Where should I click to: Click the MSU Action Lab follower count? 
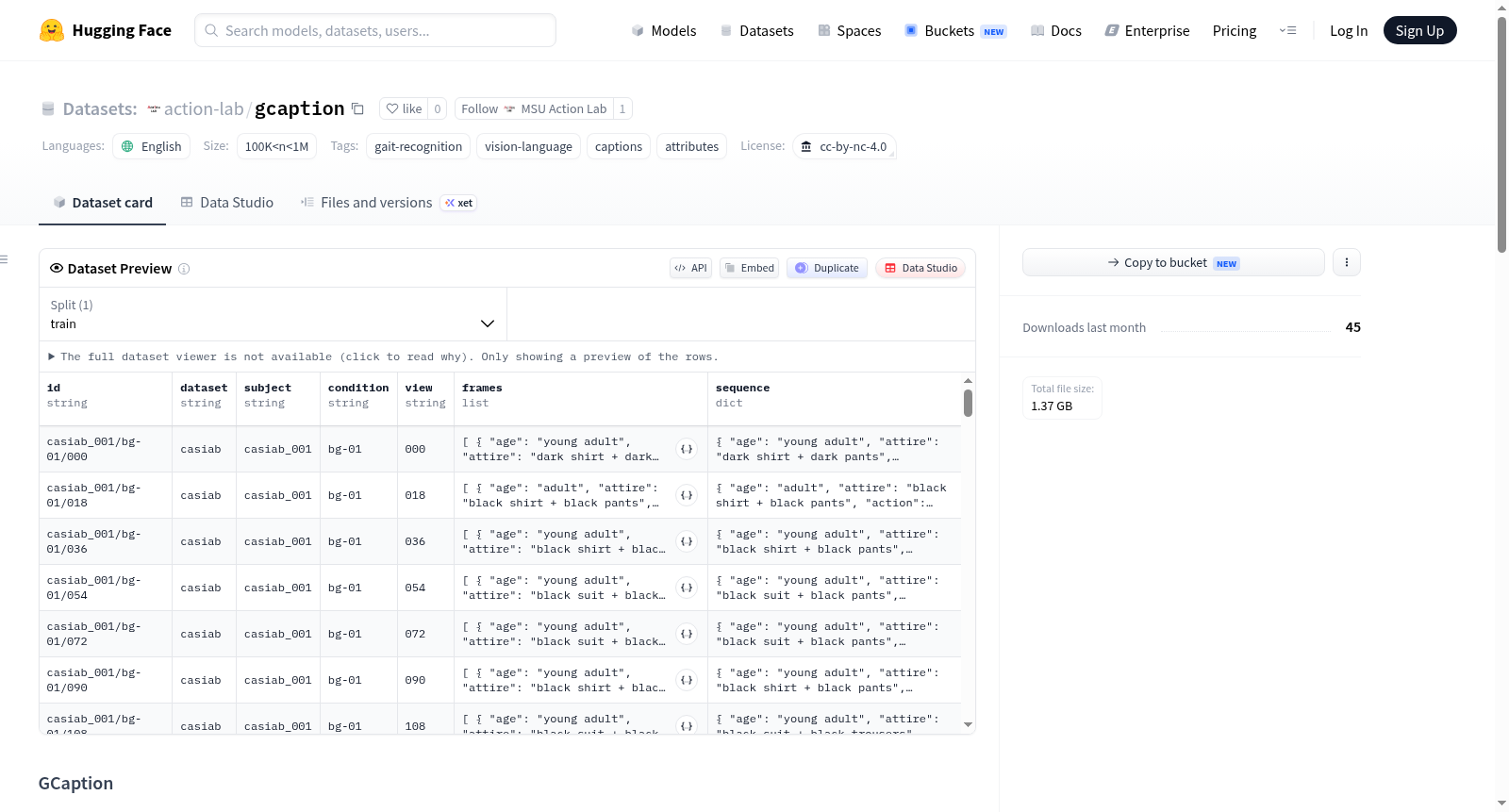click(622, 108)
